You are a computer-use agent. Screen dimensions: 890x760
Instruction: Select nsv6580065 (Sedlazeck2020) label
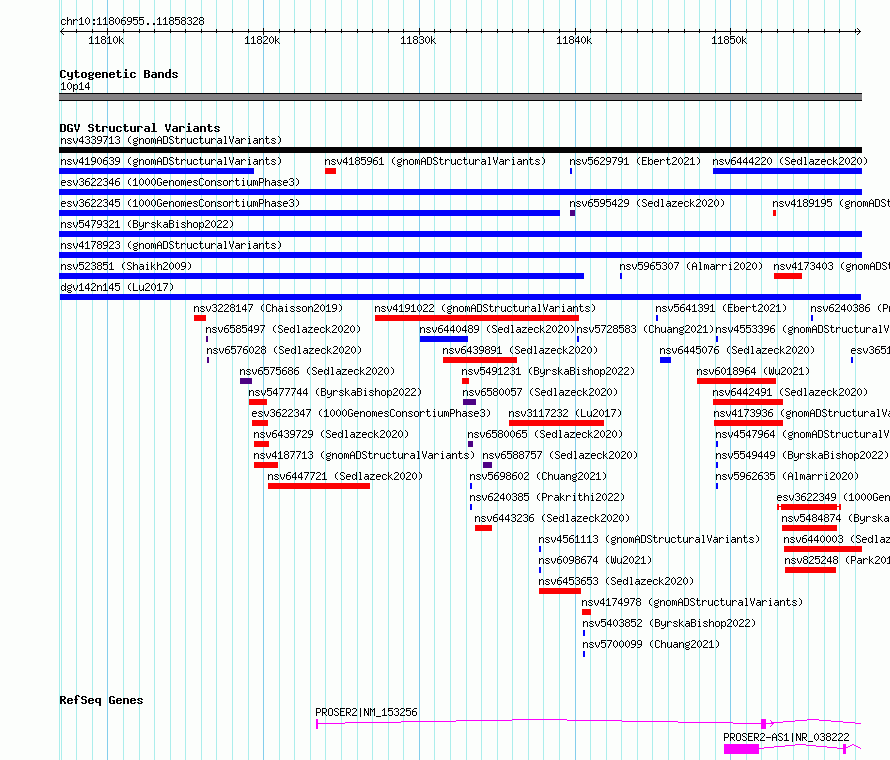coord(545,434)
